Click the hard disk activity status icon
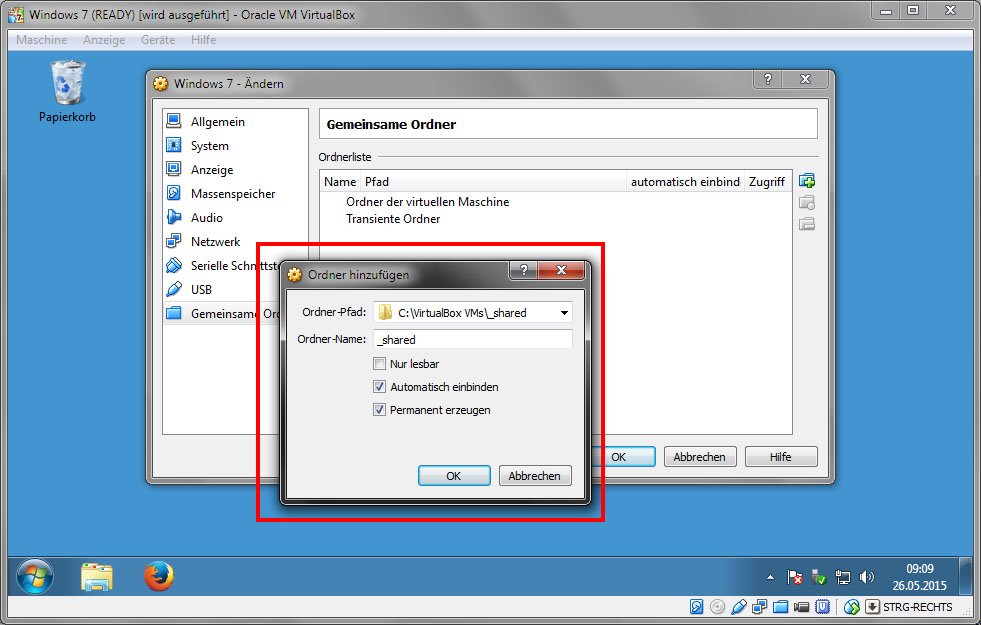Image resolution: width=981 pixels, height=625 pixels. click(696, 606)
